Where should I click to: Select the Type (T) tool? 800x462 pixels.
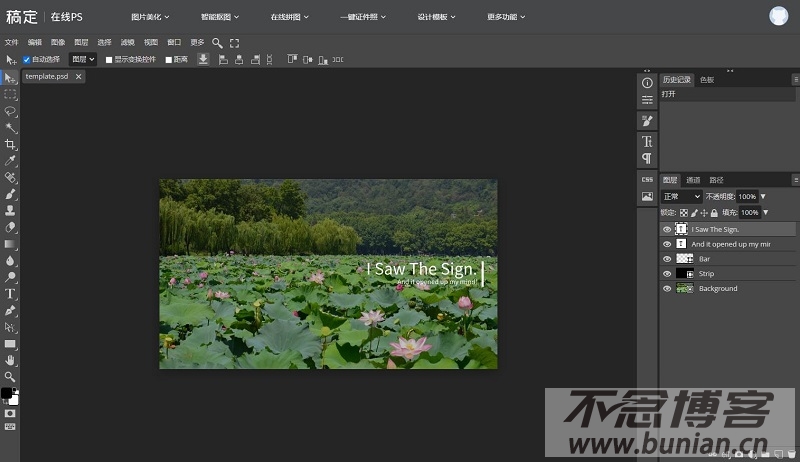pos(10,293)
